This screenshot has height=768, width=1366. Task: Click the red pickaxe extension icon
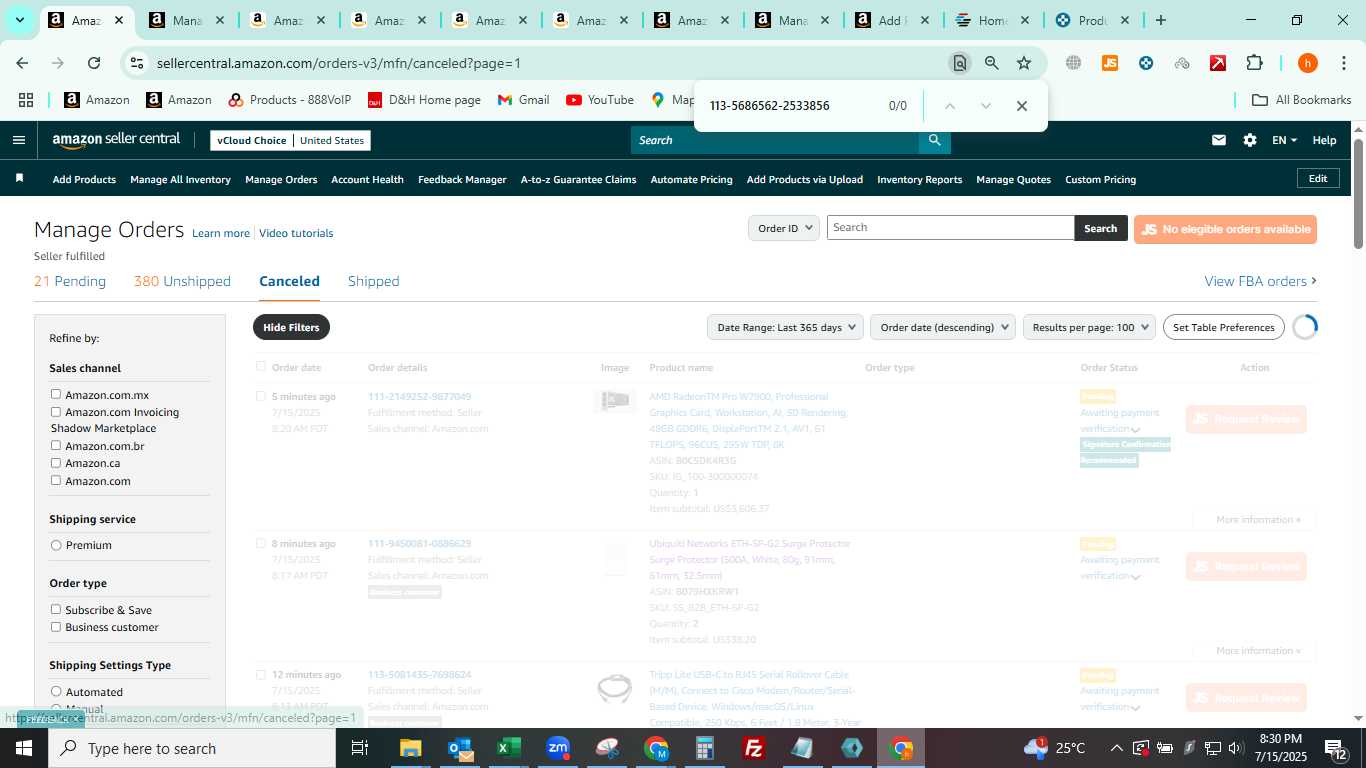point(1217,63)
